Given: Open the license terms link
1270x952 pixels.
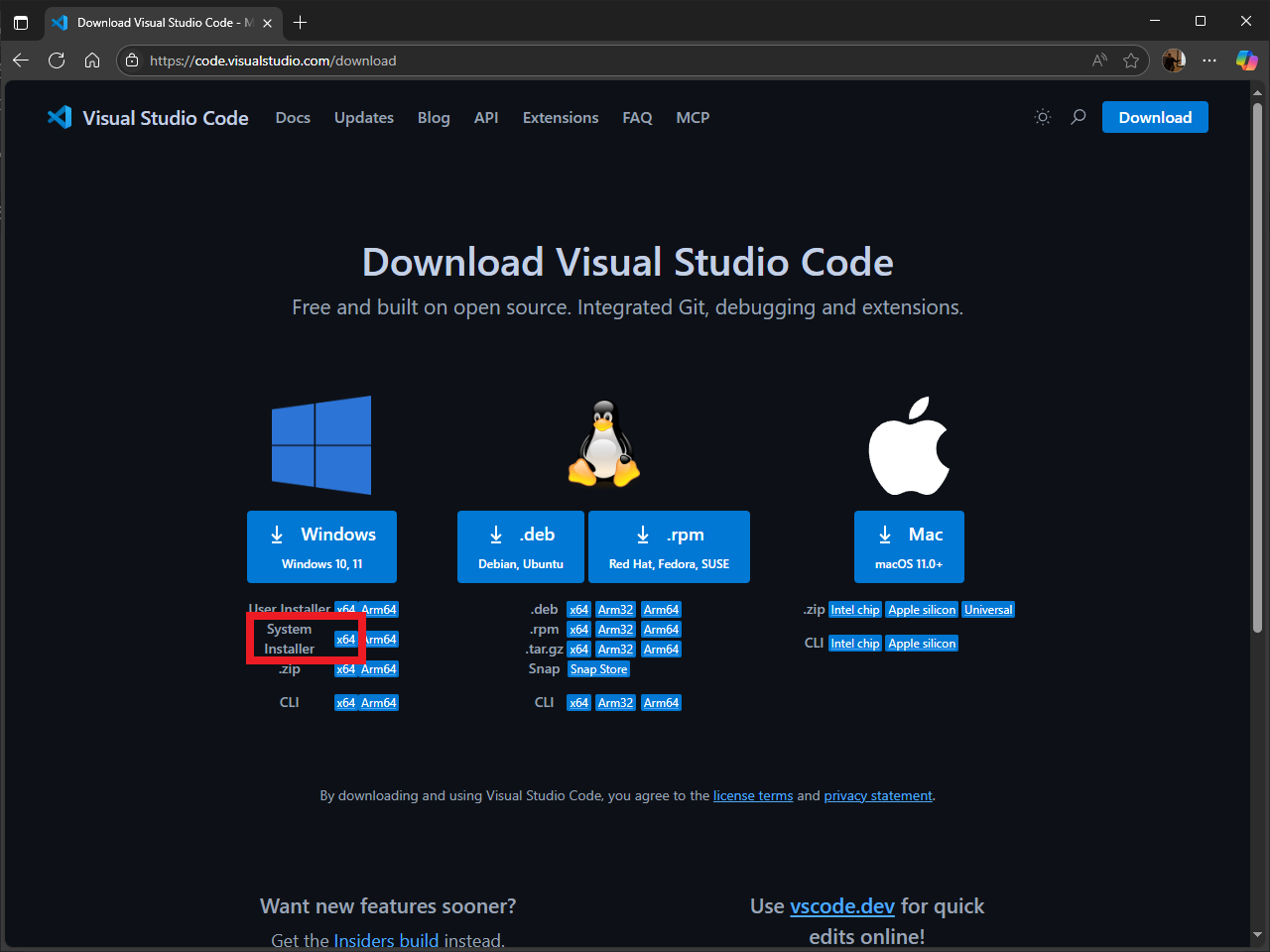Looking at the screenshot, I should [753, 795].
